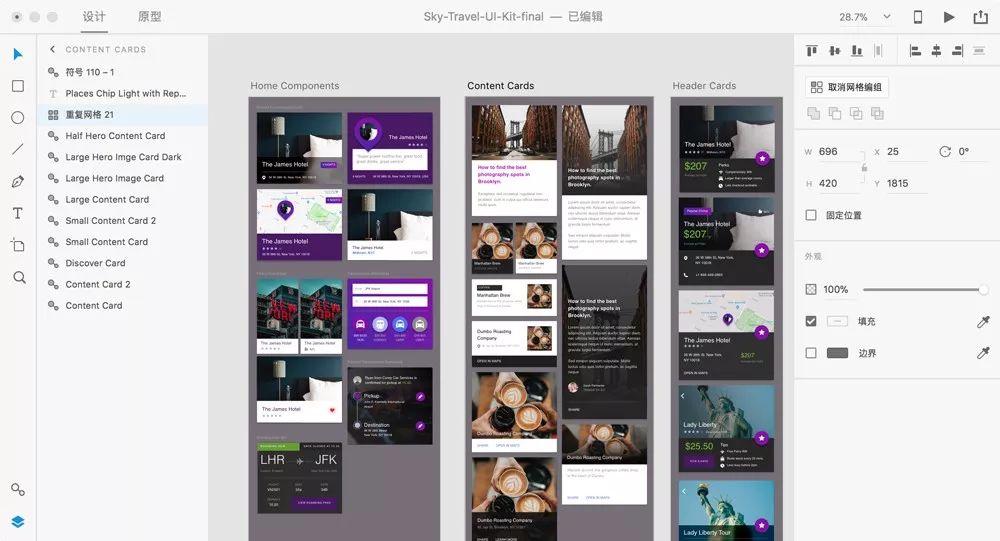1000x541 pixels.
Task: Select the Text tool
Action: [18, 213]
